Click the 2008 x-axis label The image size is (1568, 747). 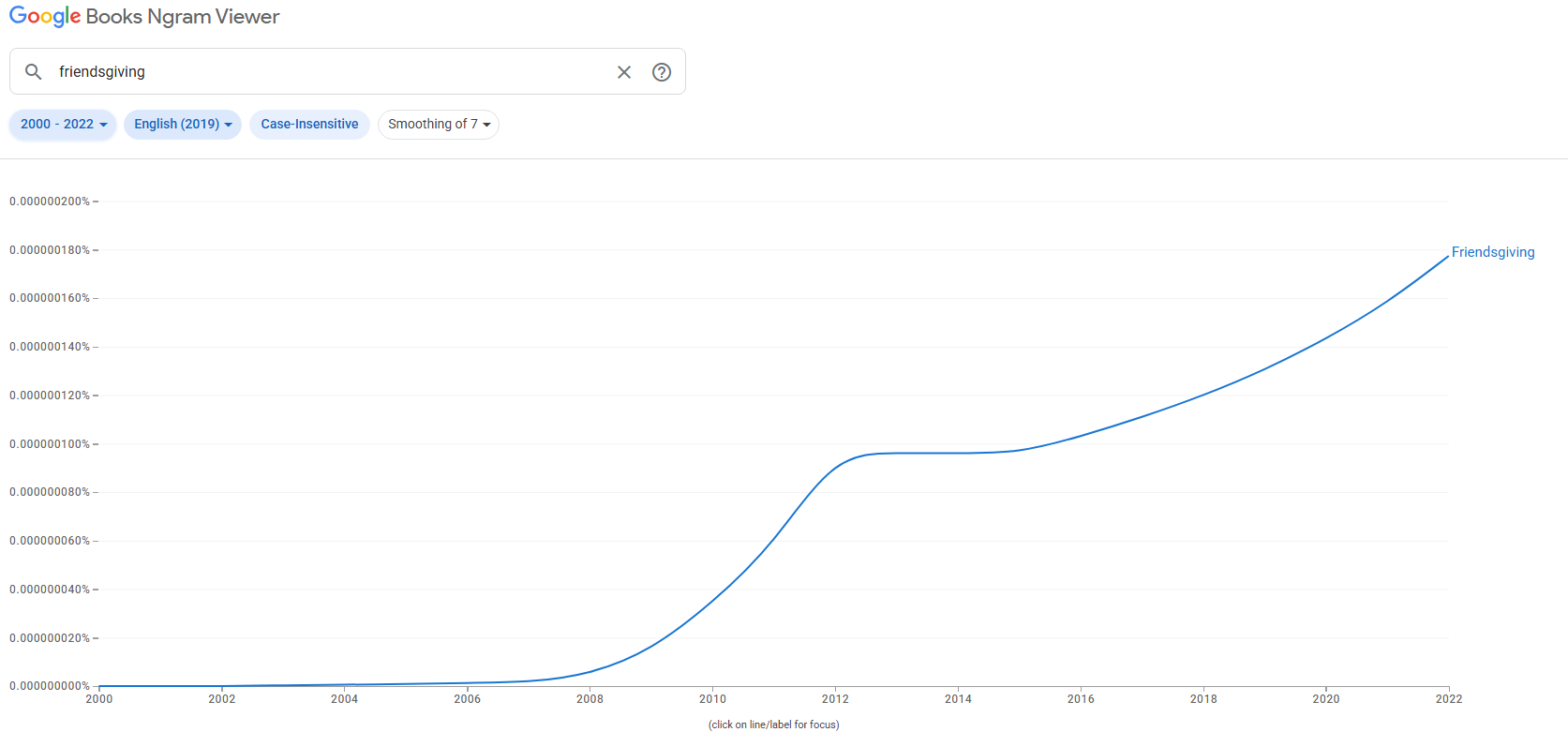[590, 698]
